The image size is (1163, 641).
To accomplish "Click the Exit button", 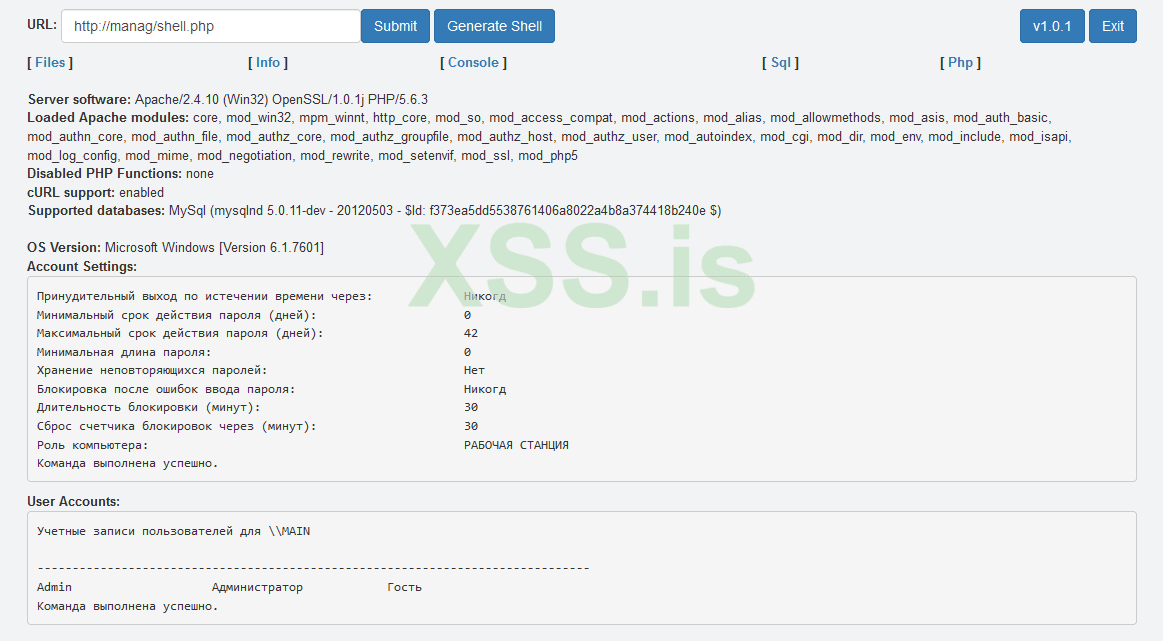I will 1113,26.
